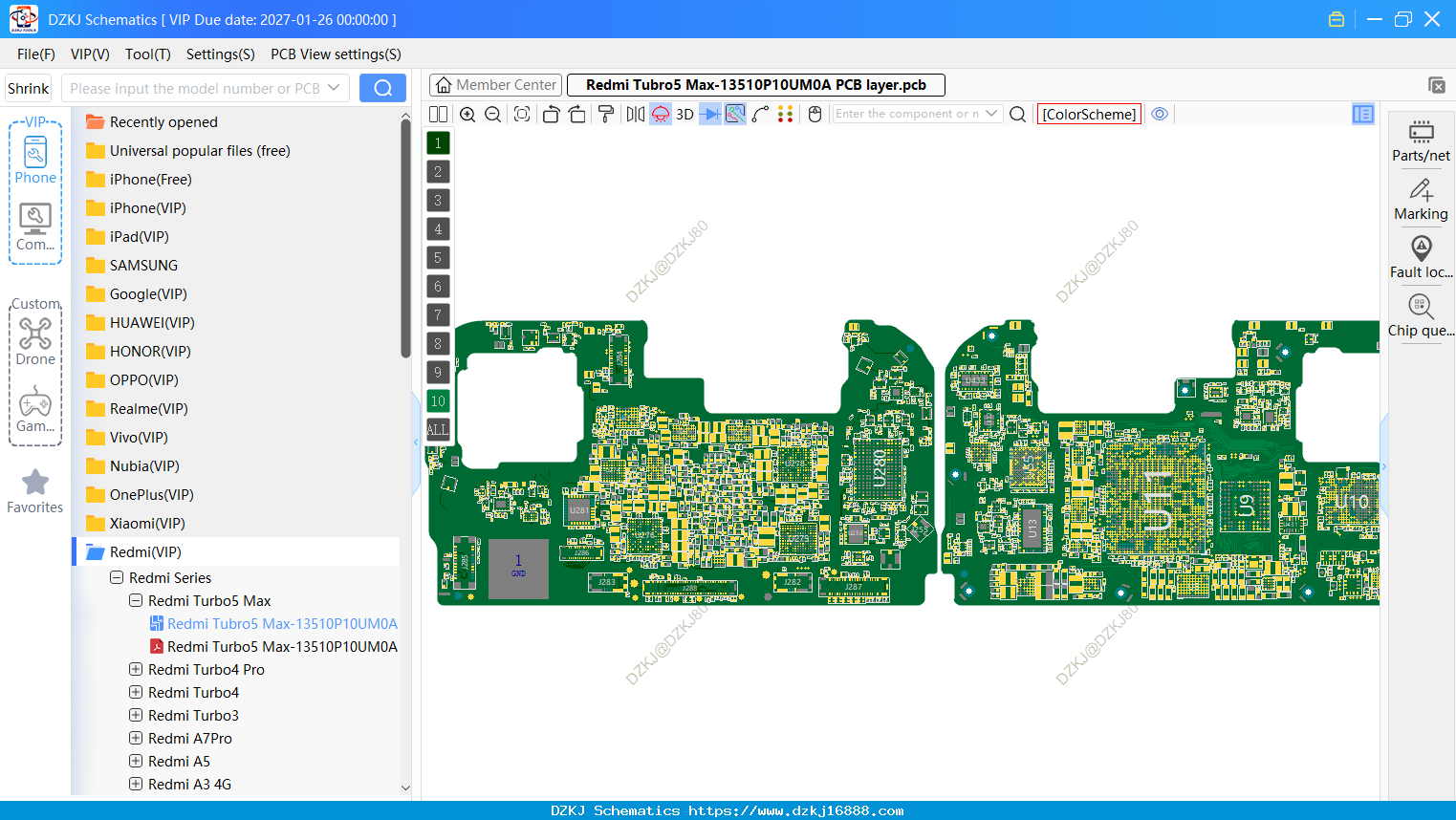Click the mouse settings icon

[815, 114]
